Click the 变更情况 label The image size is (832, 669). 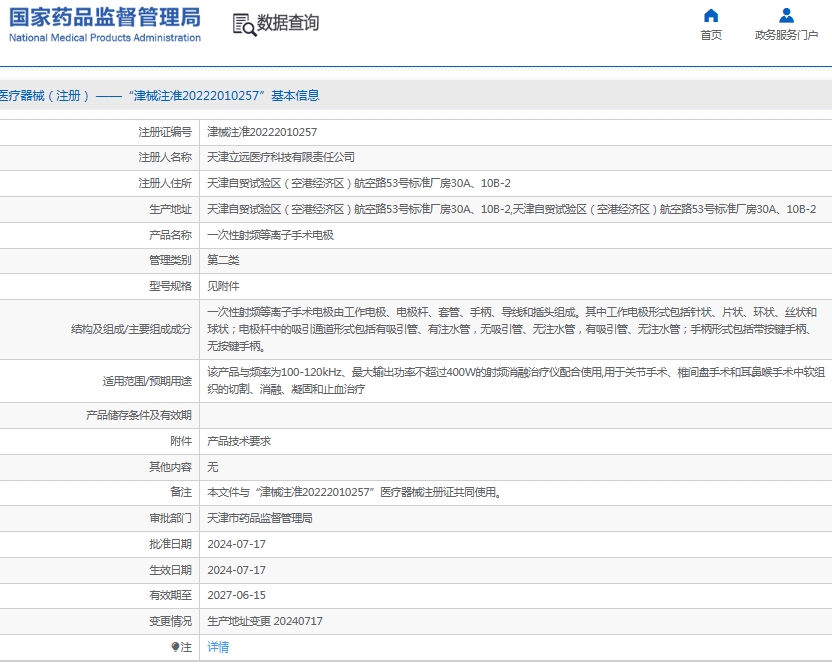pos(170,621)
